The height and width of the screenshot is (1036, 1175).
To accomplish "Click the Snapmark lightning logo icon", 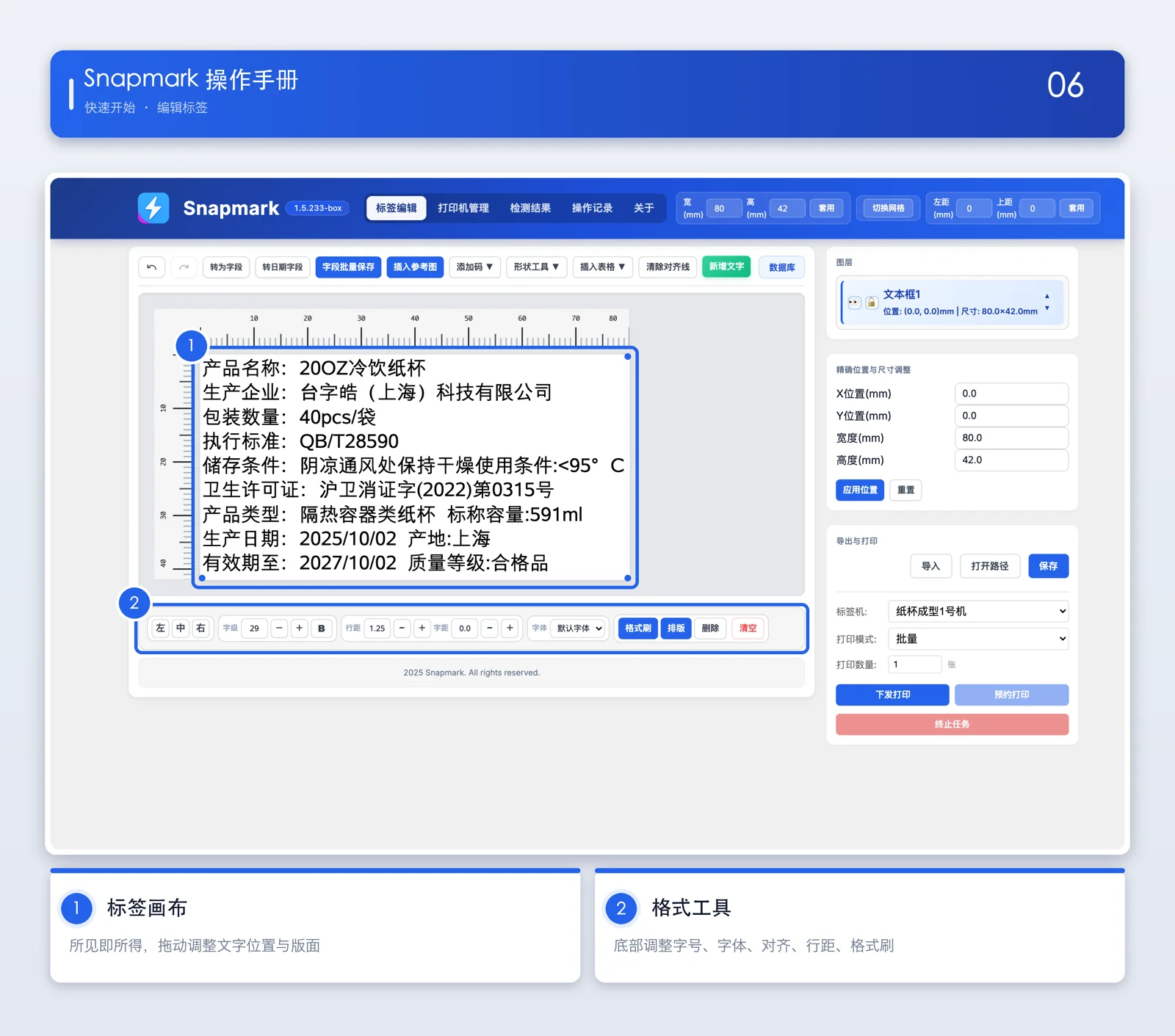I will tap(153, 208).
